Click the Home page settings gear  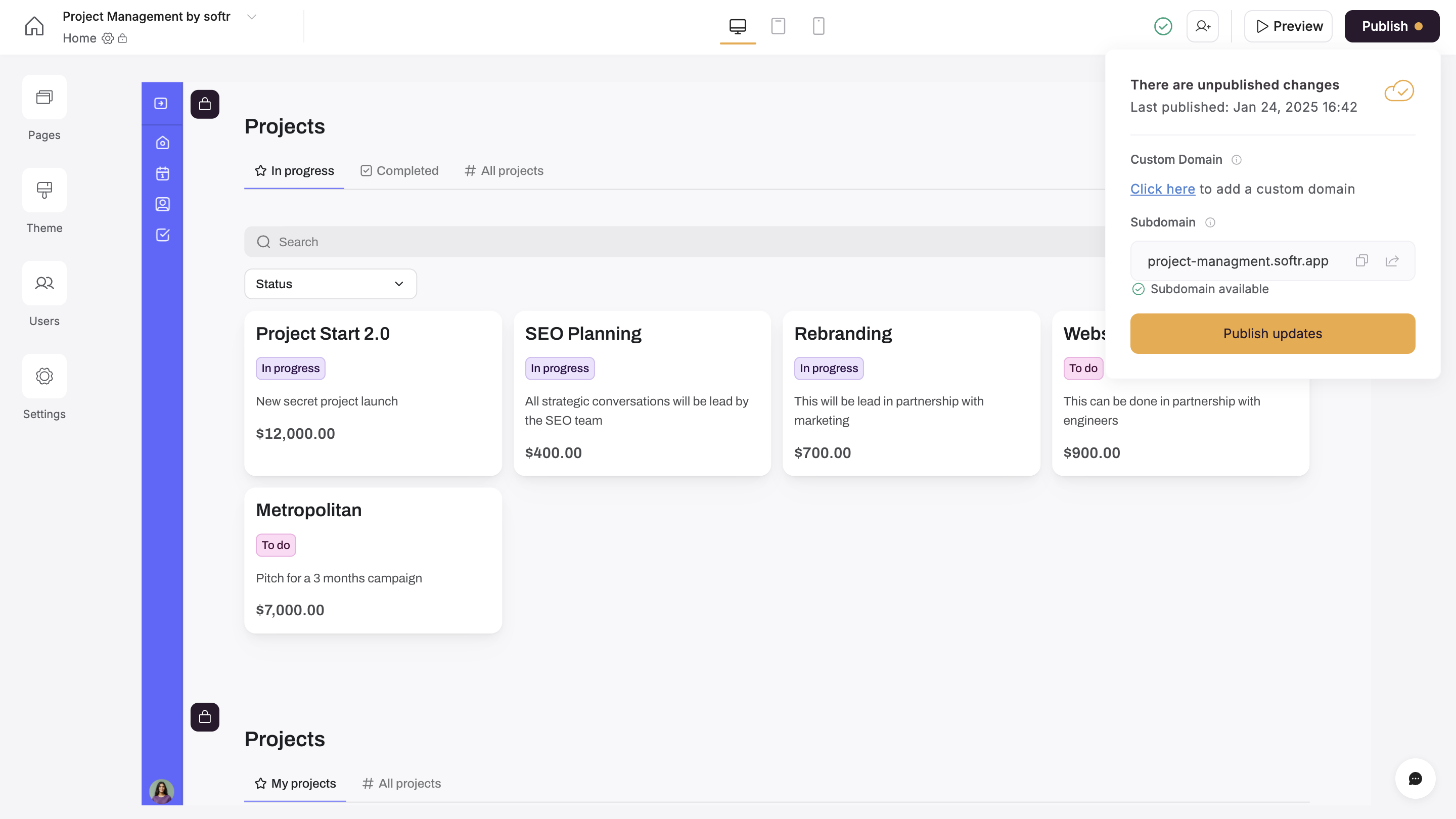107,38
